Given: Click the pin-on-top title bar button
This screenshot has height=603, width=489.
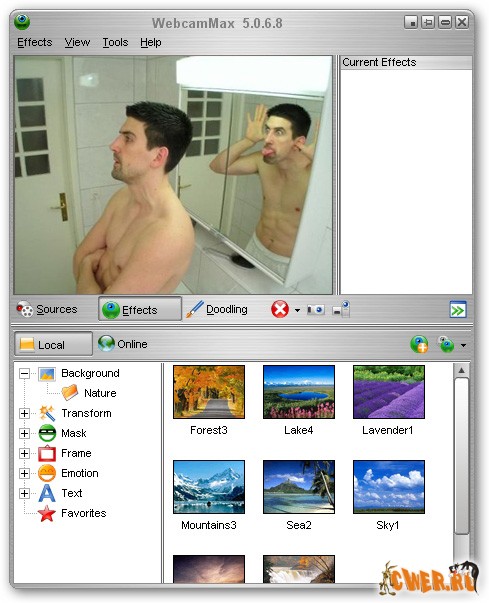Looking at the screenshot, I should pos(427,22).
